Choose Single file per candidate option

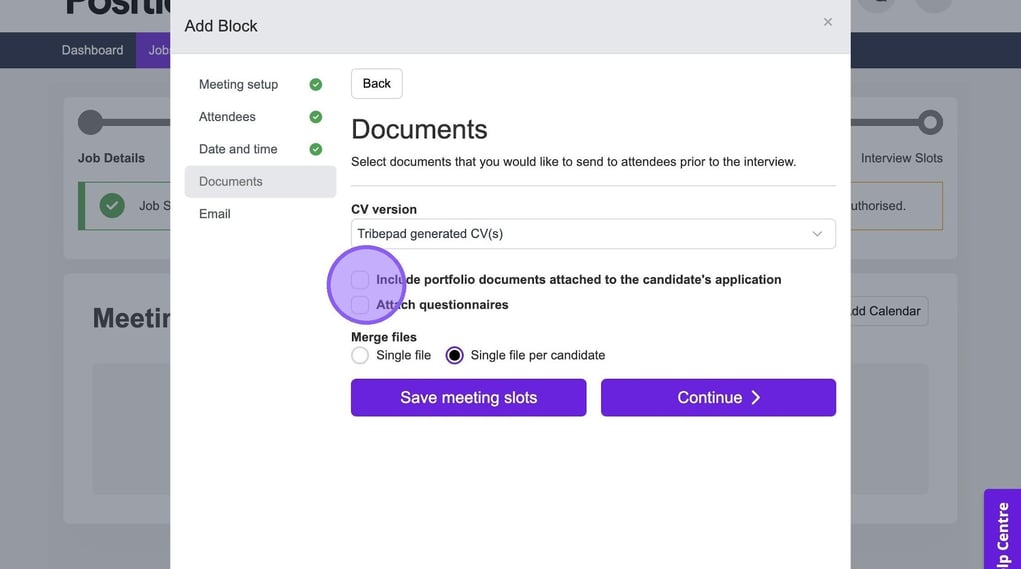455,355
